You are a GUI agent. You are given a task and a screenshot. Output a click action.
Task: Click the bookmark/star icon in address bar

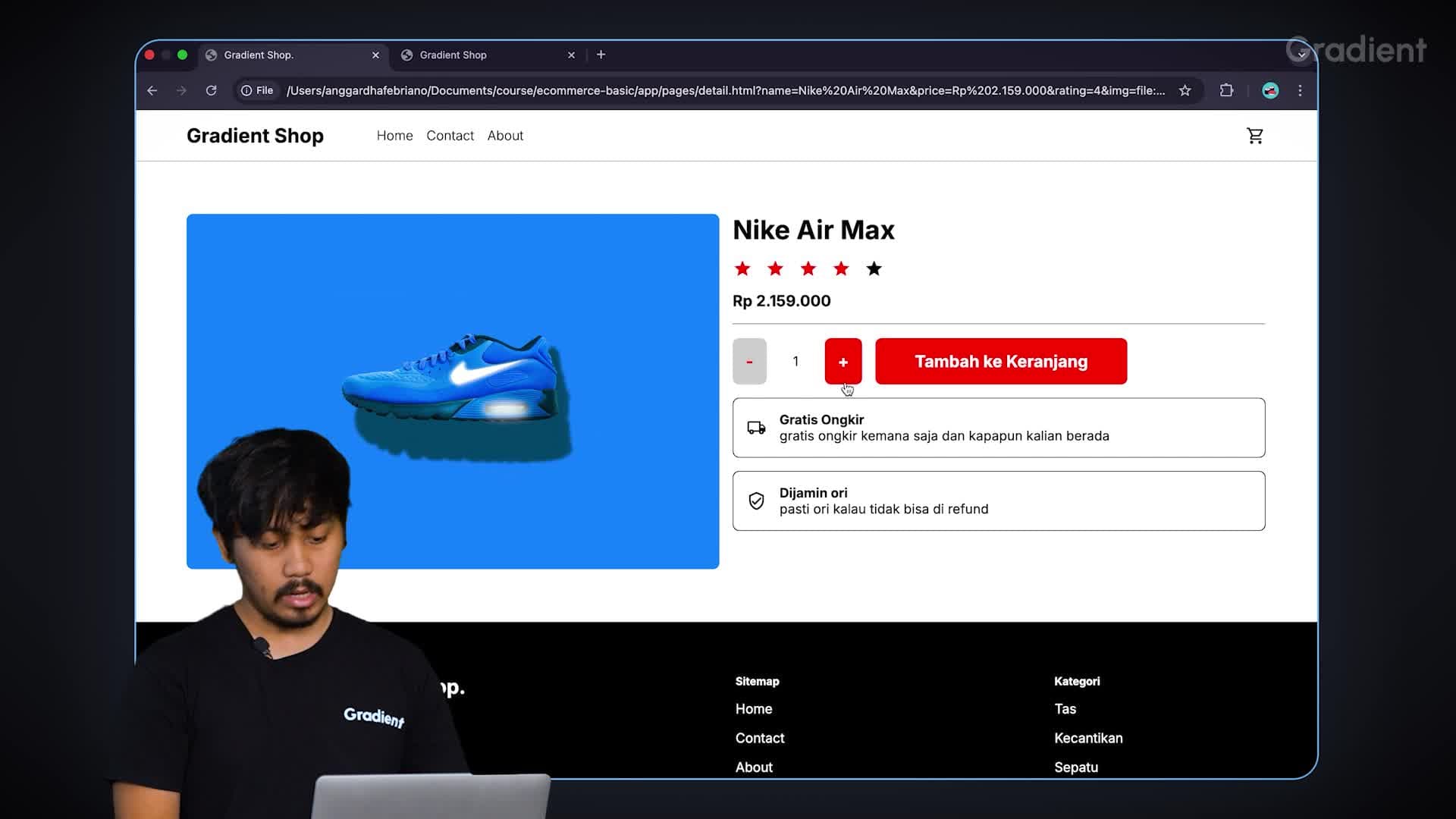[1185, 91]
